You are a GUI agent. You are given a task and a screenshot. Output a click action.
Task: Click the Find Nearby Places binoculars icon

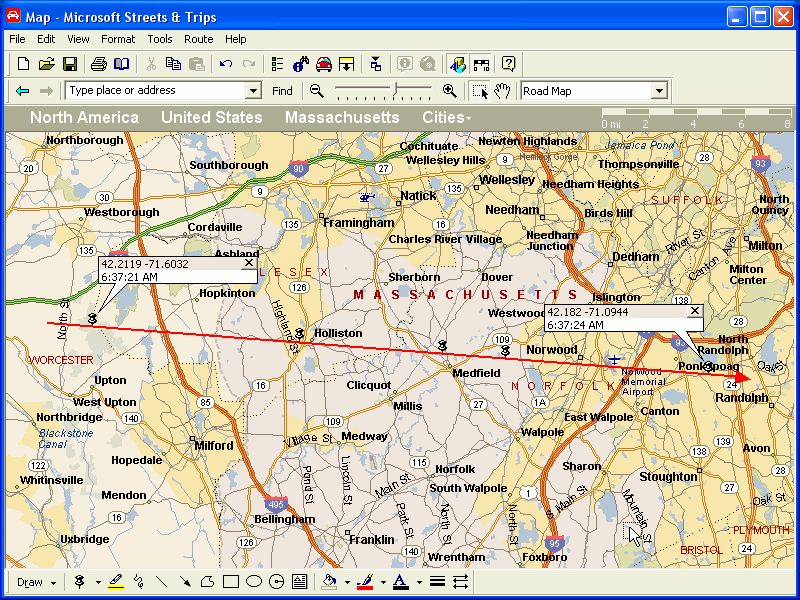pyautogui.click(x=301, y=64)
